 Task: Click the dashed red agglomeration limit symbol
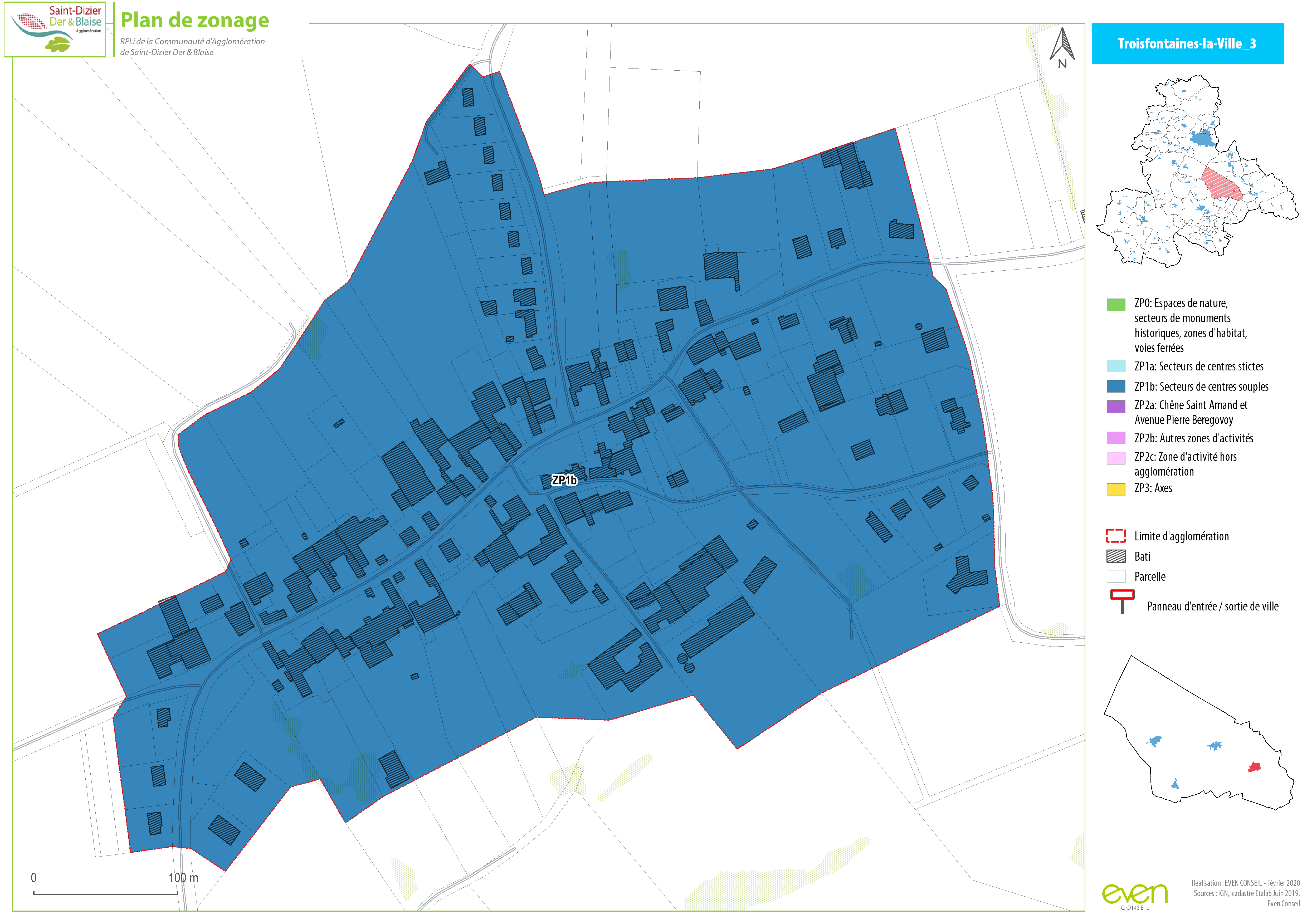pos(1116,536)
